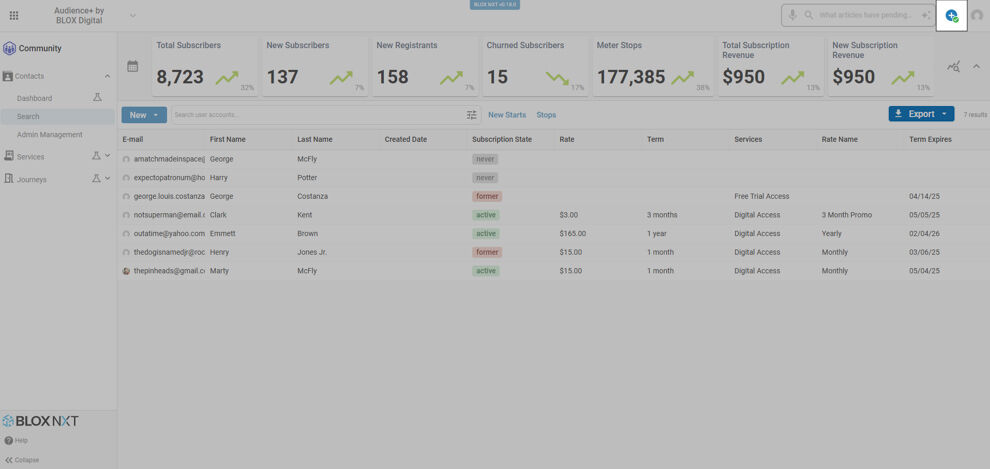Click the Help question mark icon
The image size is (990, 469).
point(8,441)
